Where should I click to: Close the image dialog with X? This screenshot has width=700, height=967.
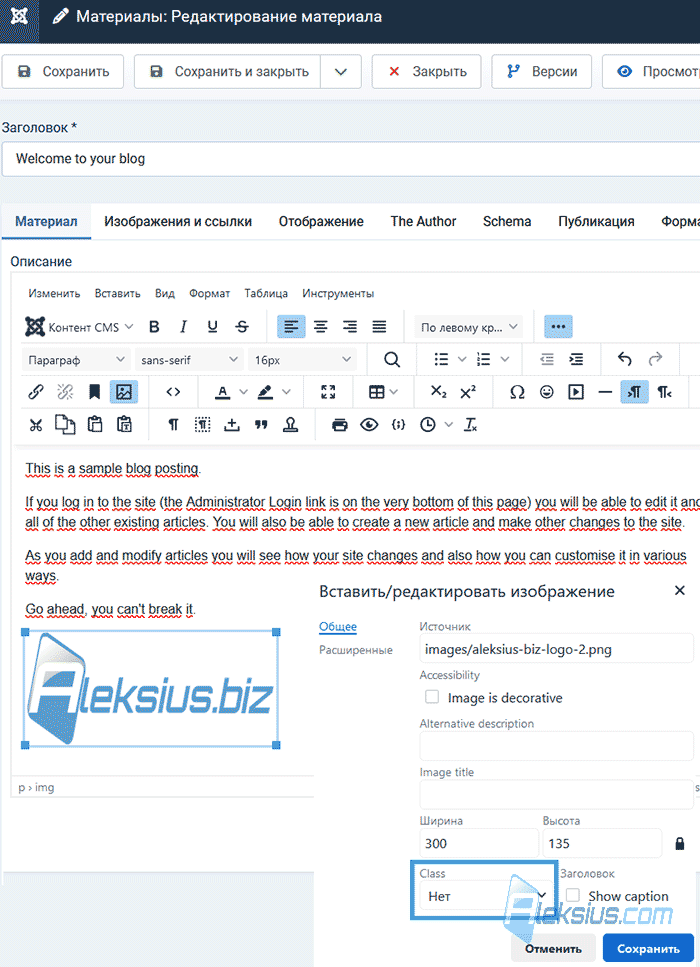coord(680,590)
